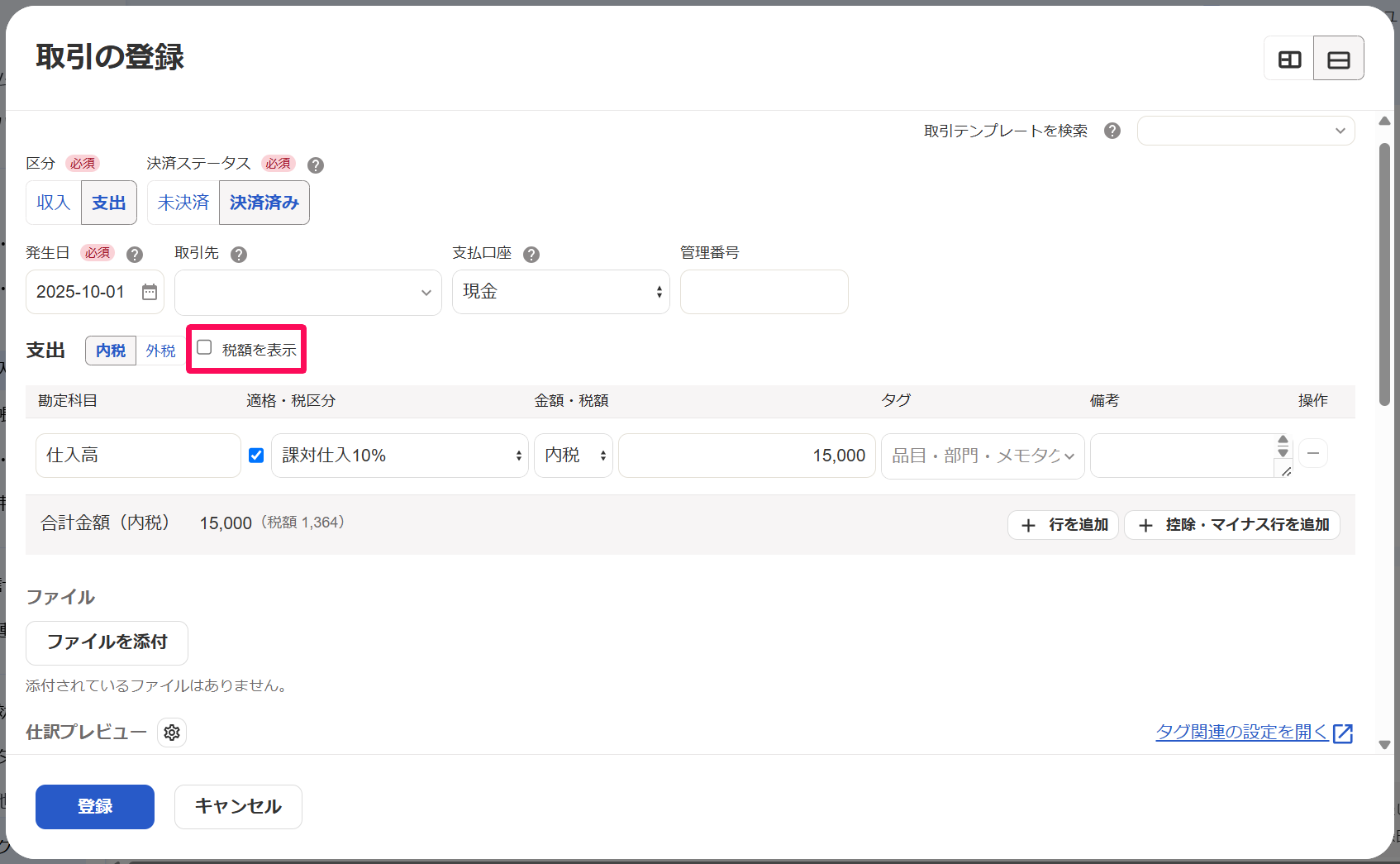The image size is (1400, 864).
Task: Focus the 管理番号 input field
Action: (x=764, y=292)
